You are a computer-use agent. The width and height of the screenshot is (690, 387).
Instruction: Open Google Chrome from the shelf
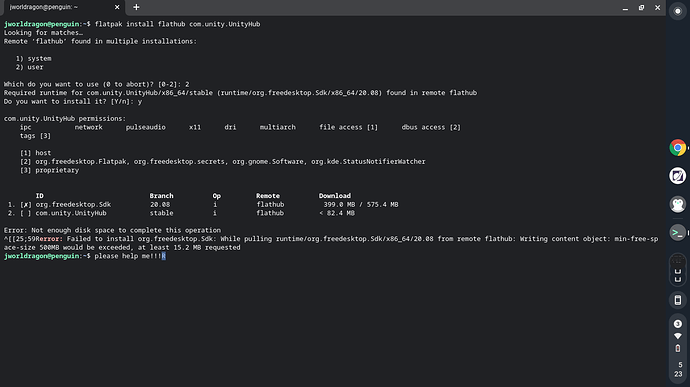point(678,147)
